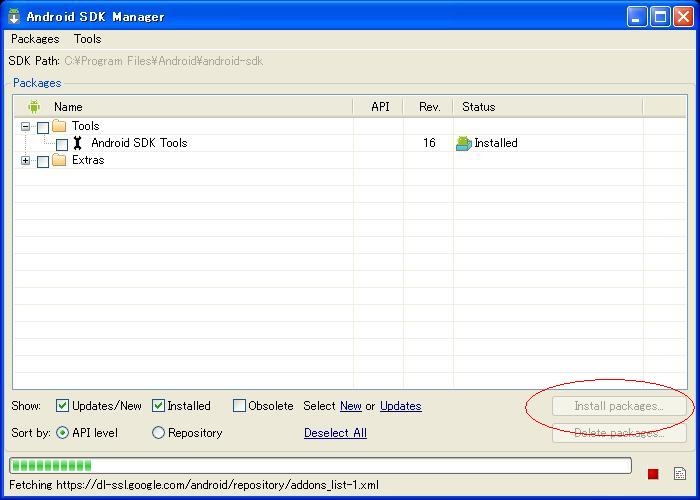Select the API level sort radio button
The image size is (700, 500).
[62, 433]
